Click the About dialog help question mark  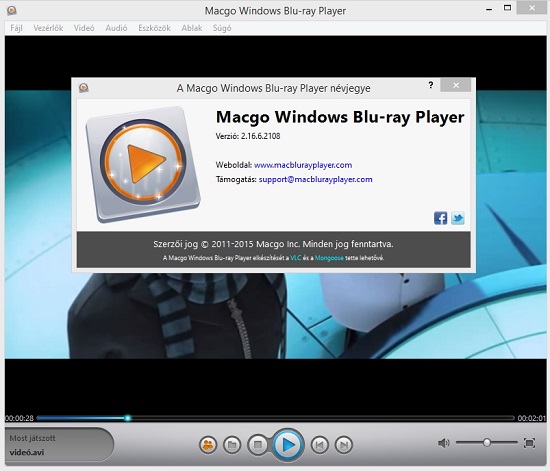pos(431,85)
